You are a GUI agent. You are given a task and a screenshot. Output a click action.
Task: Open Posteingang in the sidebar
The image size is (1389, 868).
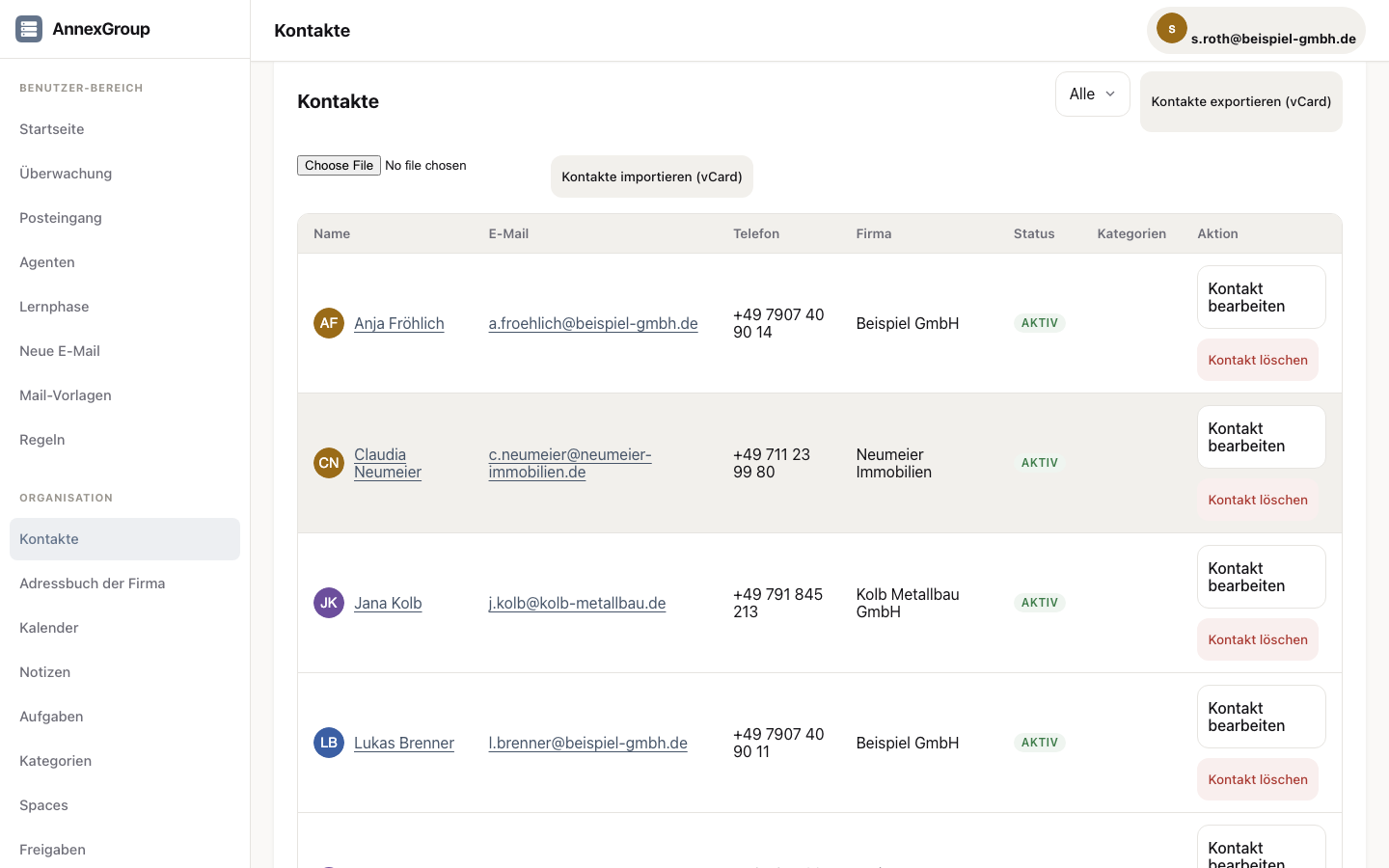tap(124, 218)
